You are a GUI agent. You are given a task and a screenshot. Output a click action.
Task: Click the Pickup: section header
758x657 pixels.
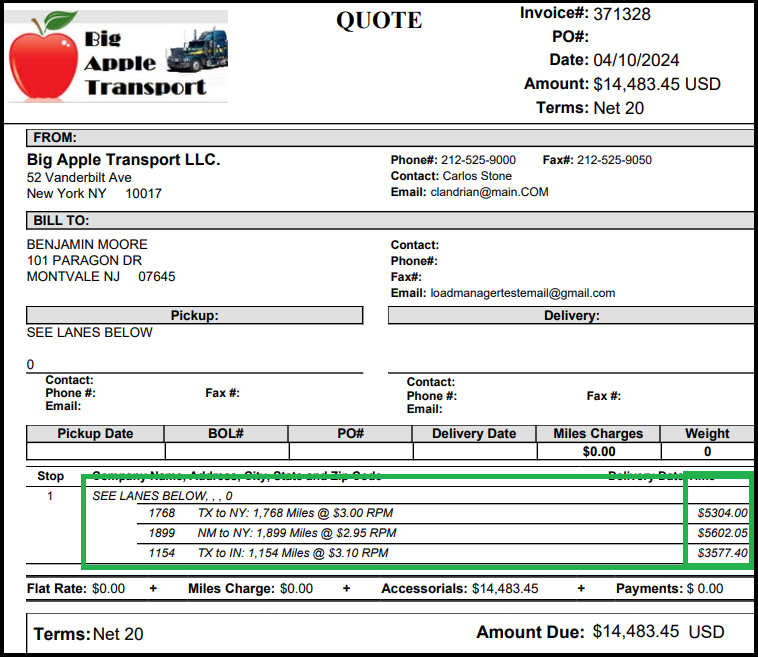[194, 316]
